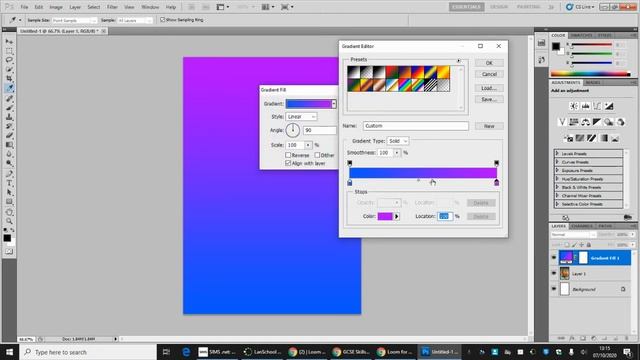Open the layer blend mode dropdown
640x360 pixels.
pos(573,235)
